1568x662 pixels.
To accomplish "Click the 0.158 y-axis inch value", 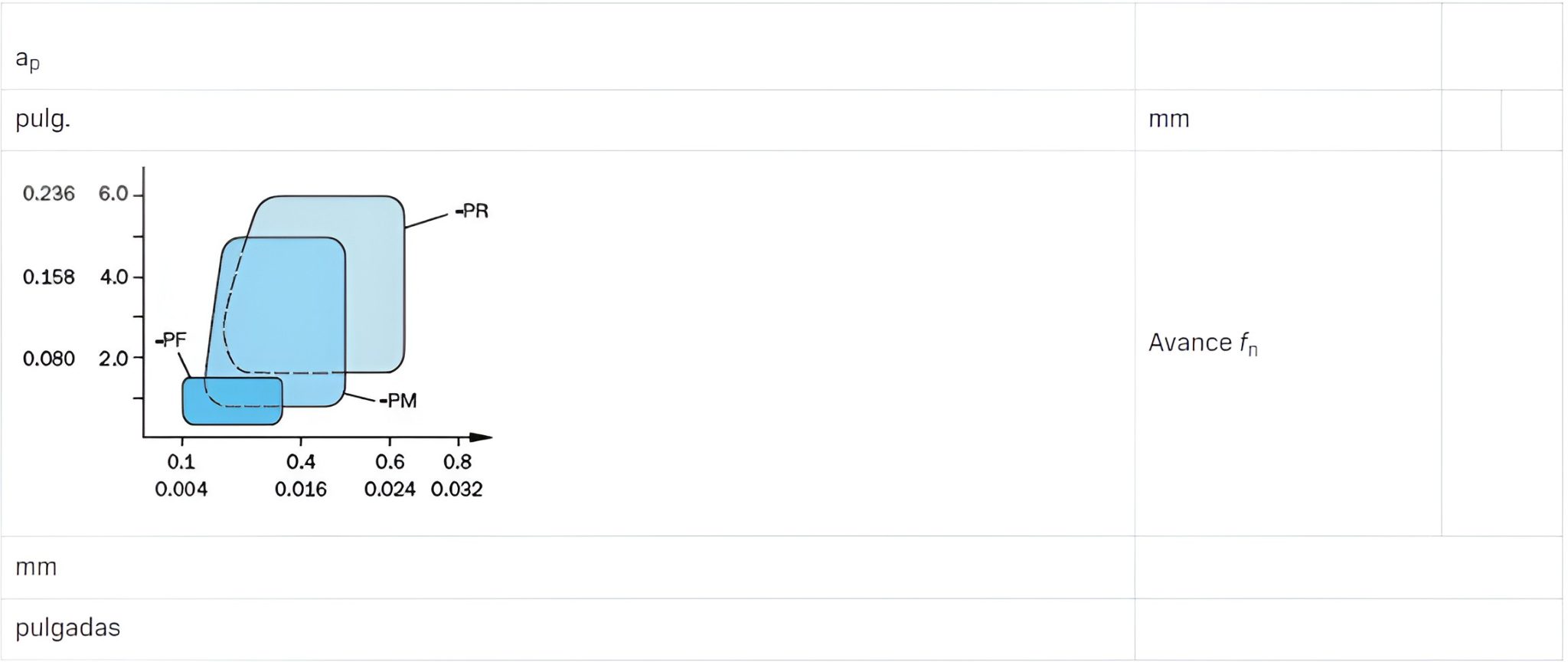I will [x=49, y=277].
